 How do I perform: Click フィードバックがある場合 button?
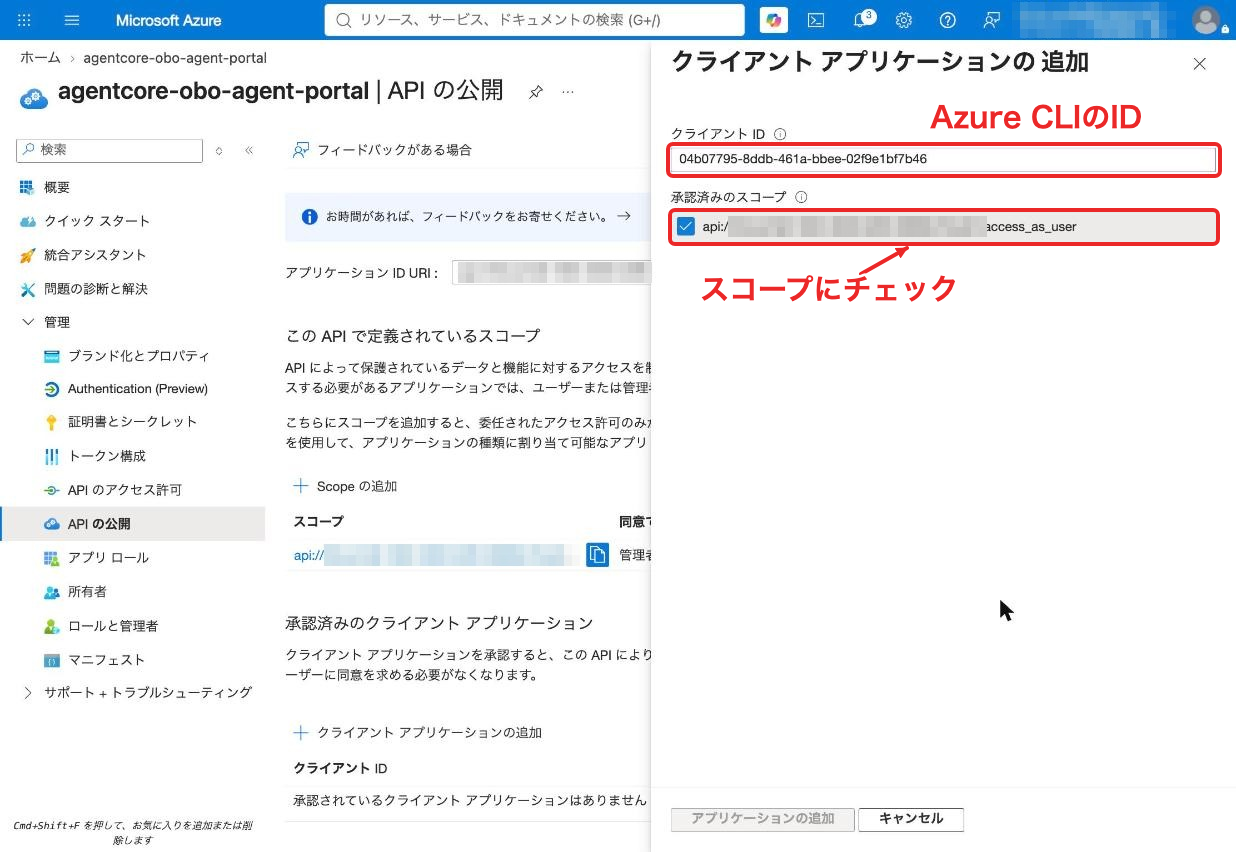382,150
